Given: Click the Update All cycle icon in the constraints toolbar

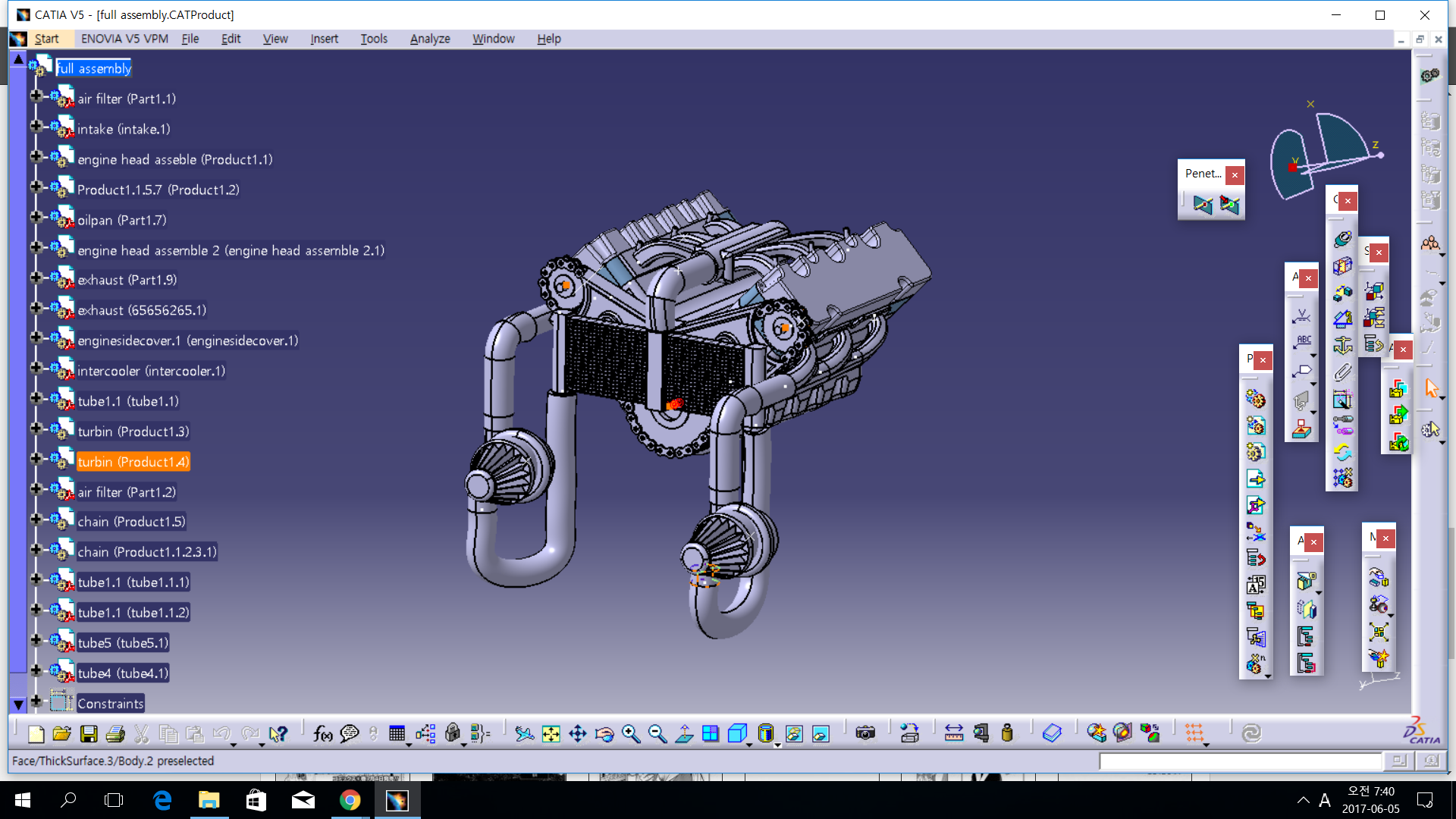Looking at the screenshot, I should 1343,453.
